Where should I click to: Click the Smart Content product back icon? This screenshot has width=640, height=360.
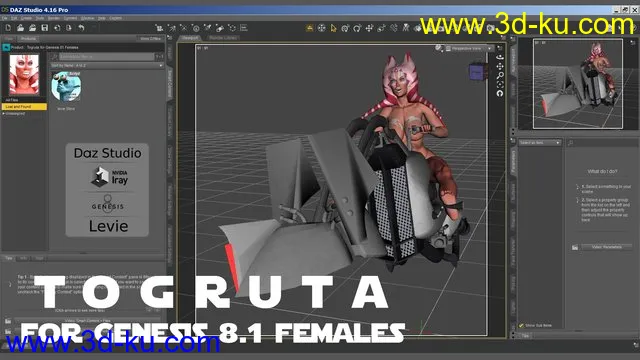coord(6,47)
